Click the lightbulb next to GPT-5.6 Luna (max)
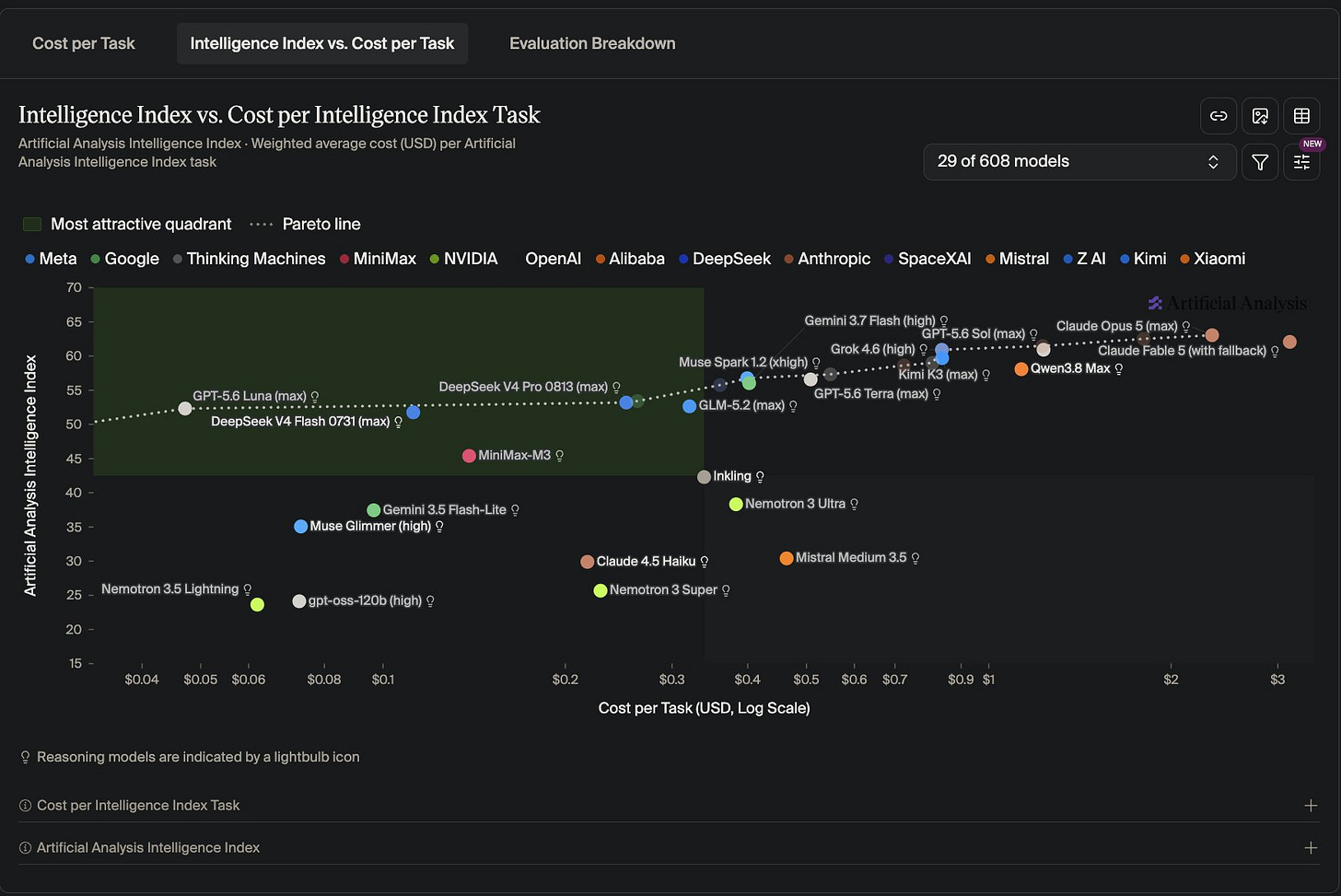 tap(315, 397)
